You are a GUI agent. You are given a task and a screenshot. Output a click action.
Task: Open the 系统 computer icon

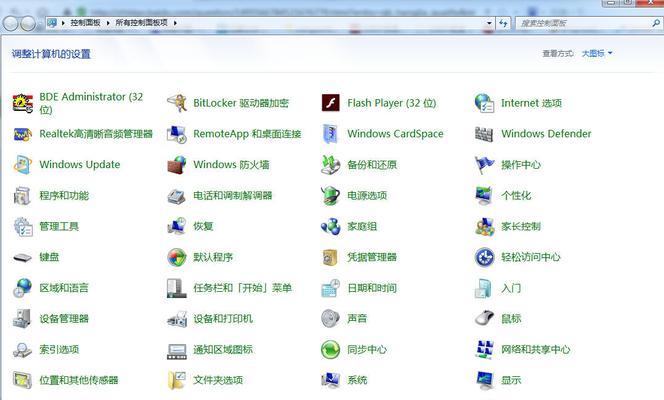coord(330,380)
